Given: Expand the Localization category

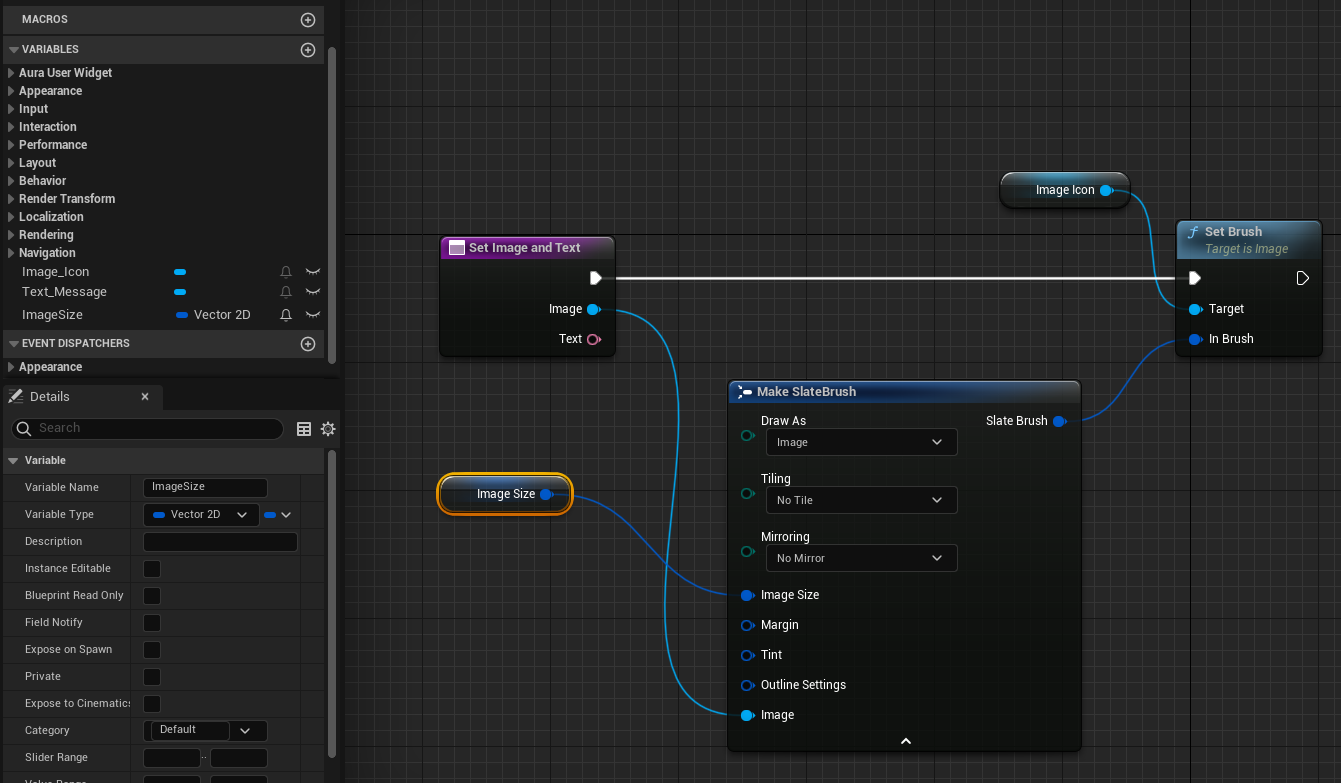Looking at the screenshot, I should (11, 217).
